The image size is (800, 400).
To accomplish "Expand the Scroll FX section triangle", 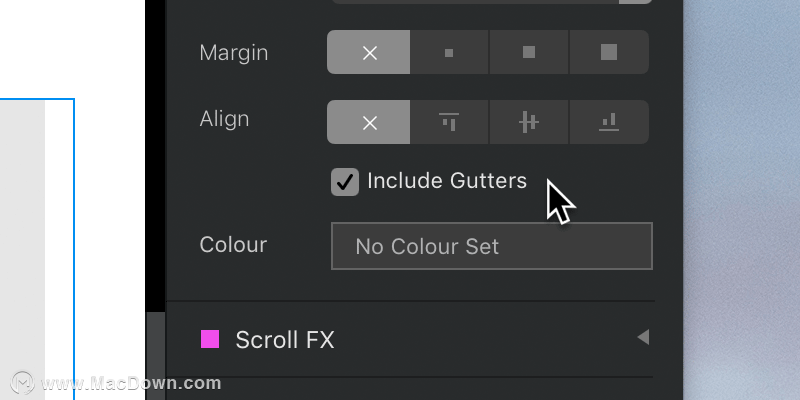I will [643, 337].
